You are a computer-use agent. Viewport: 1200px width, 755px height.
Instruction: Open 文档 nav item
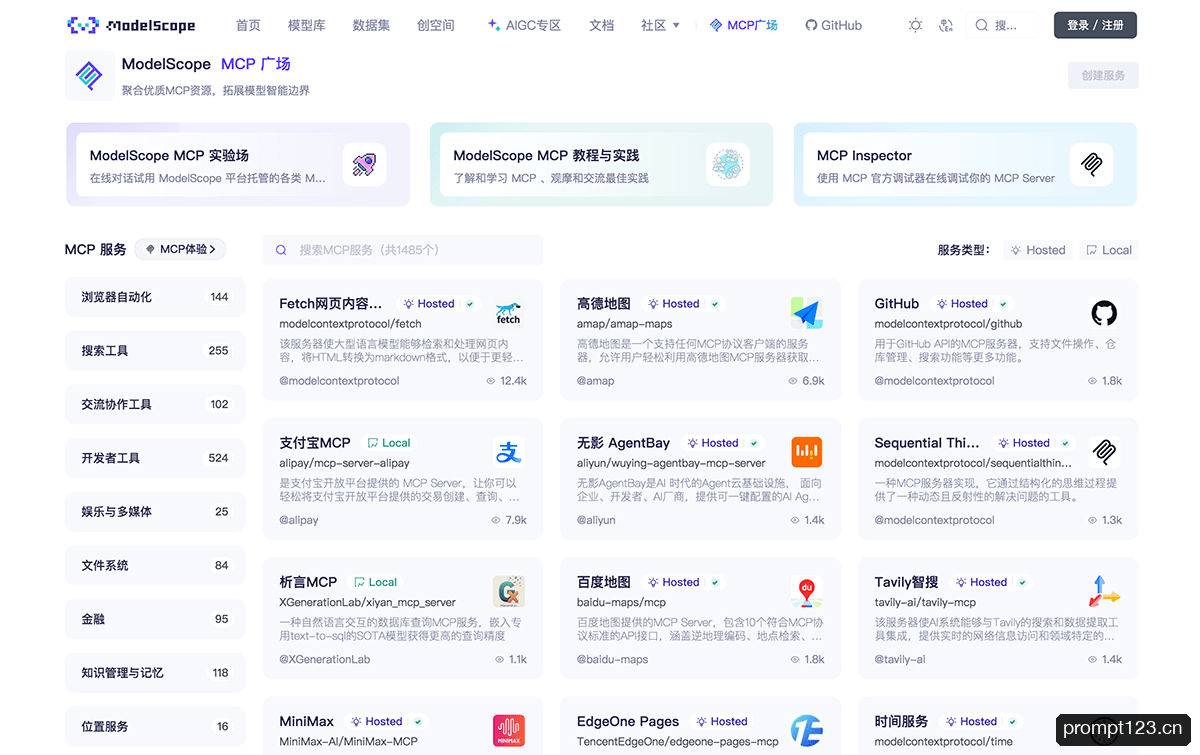tap(602, 25)
